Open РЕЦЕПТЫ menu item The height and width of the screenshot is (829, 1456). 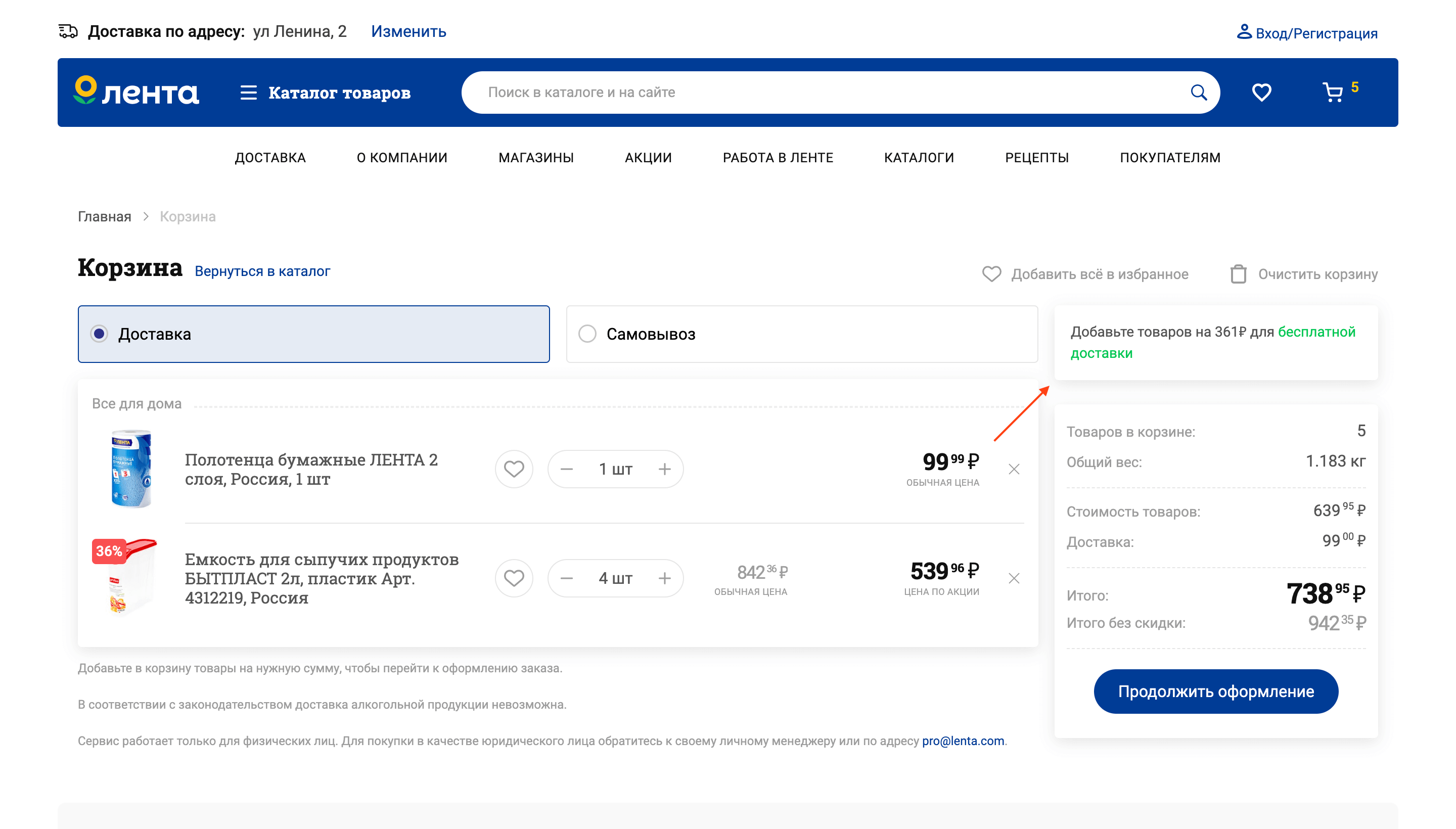(1036, 158)
